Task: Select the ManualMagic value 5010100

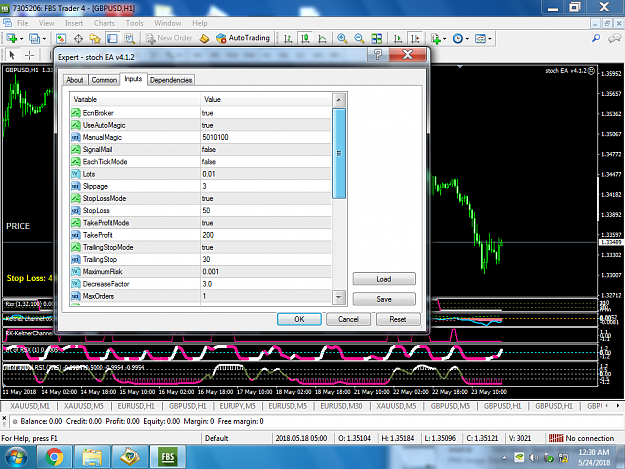Action: [x=215, y=137]
